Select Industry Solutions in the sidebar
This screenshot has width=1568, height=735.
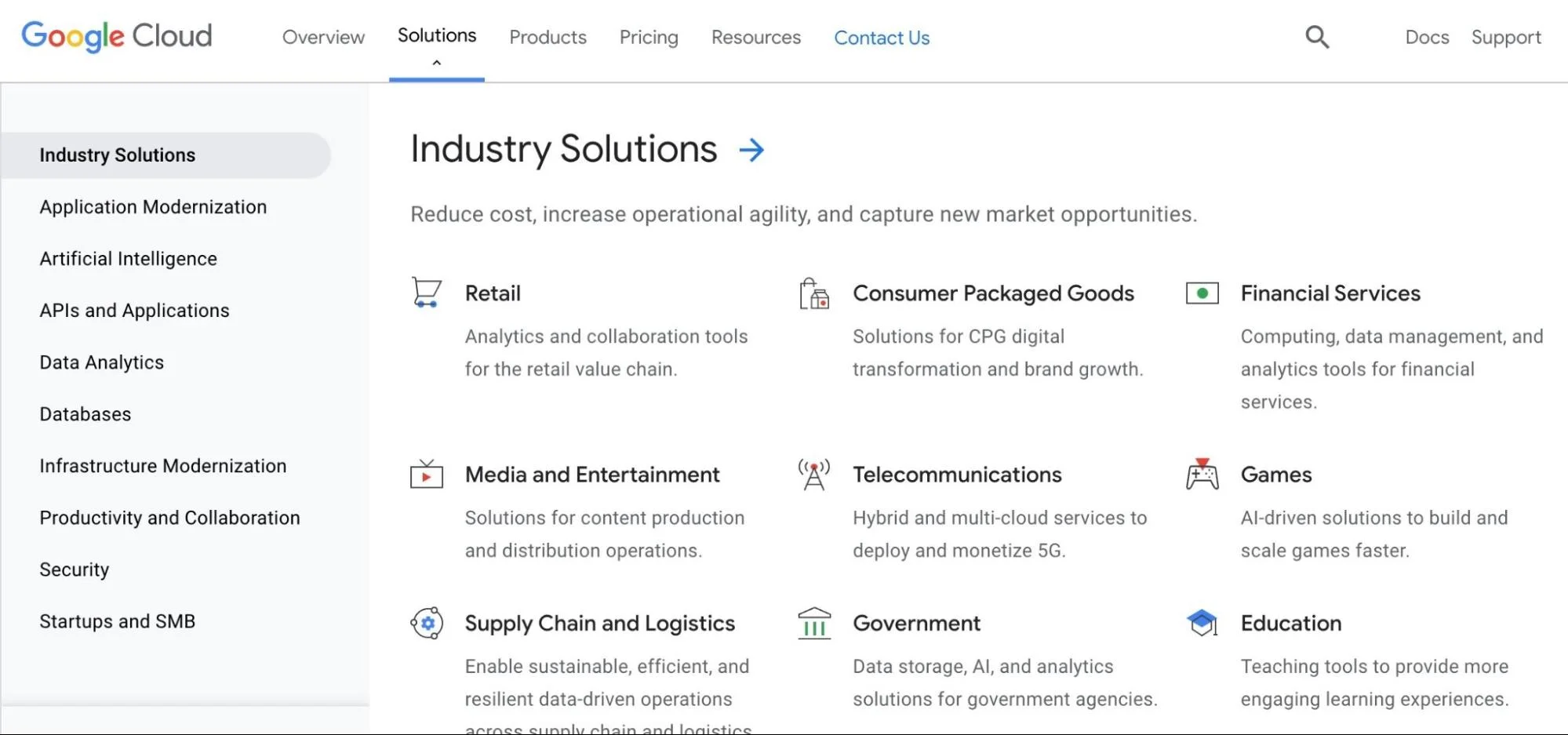[166, 155]
